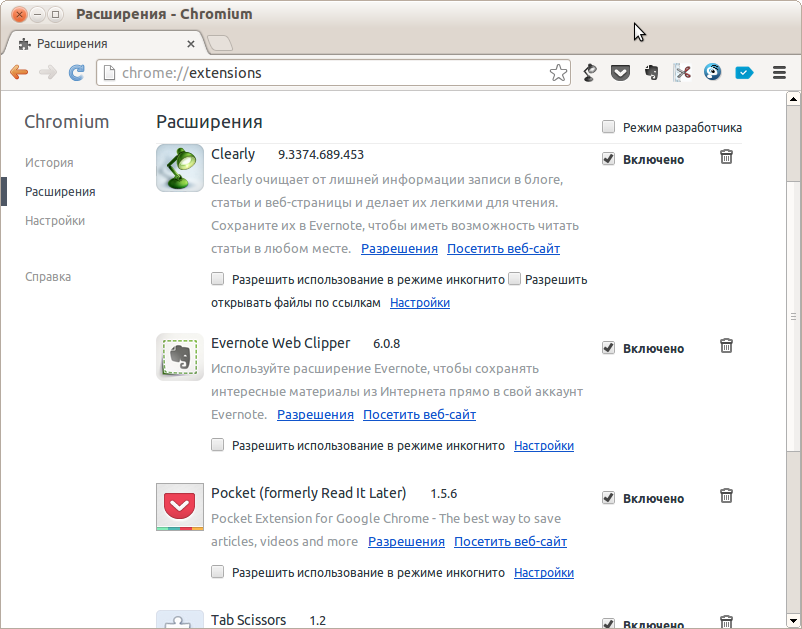Allow Pocket in incognito mode
802x629 pixels.
pos(217,572)
